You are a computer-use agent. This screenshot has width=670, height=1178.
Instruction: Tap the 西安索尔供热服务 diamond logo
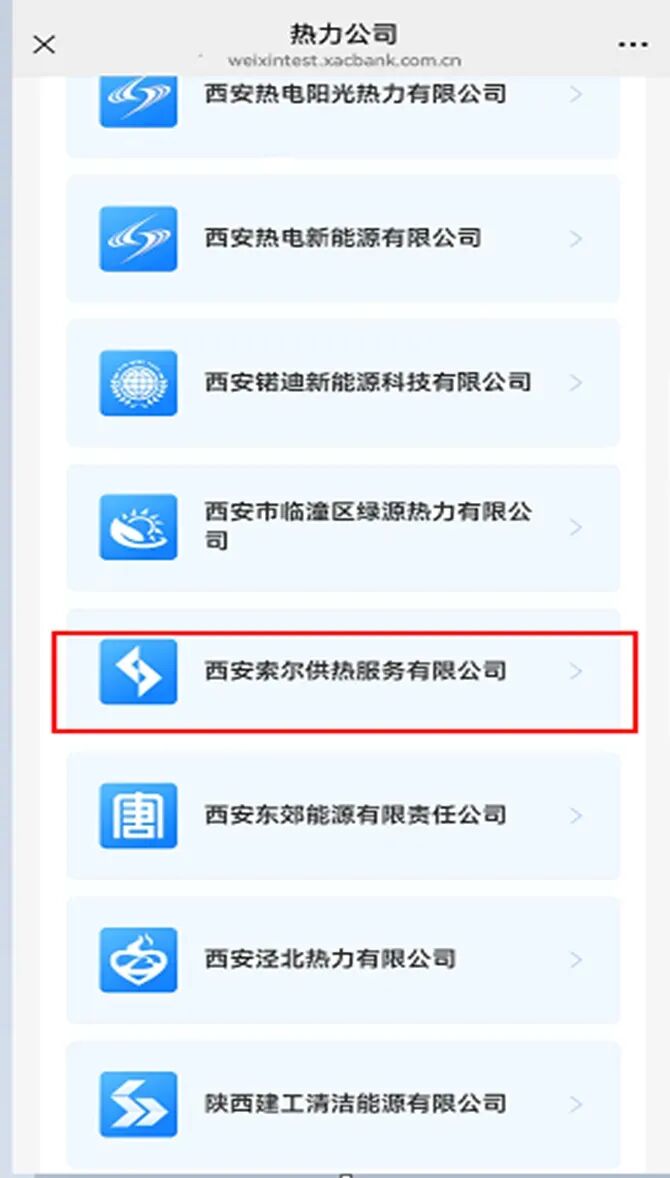click(139, 672)
